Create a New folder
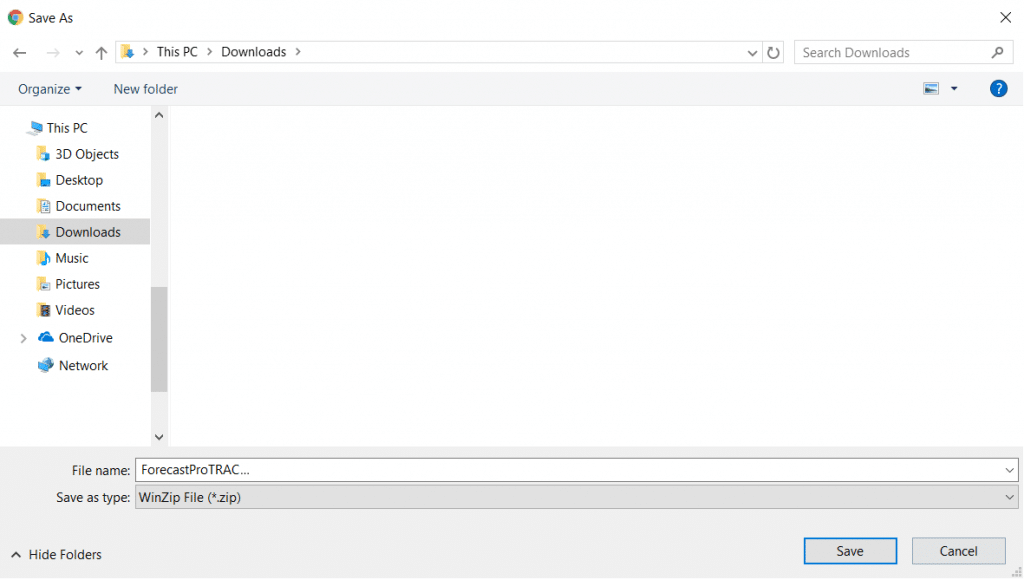 (145, 88)
